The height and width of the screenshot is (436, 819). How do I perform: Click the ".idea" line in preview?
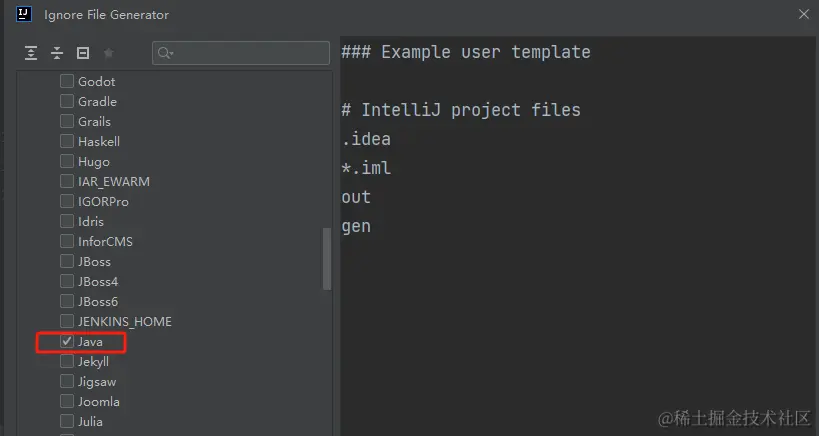(366, 139)
